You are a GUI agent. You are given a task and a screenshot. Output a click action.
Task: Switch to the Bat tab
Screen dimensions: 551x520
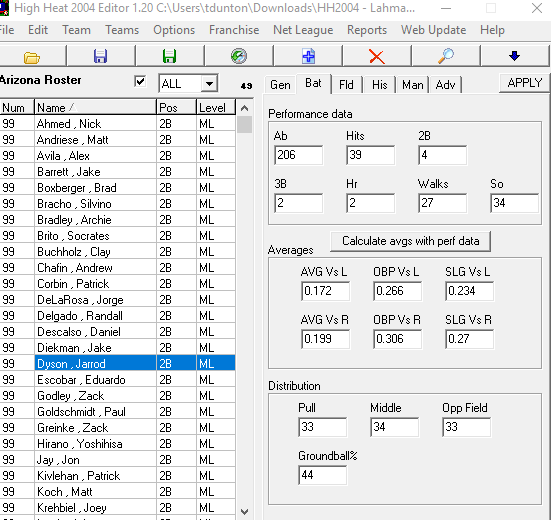[x=313, y=83]
